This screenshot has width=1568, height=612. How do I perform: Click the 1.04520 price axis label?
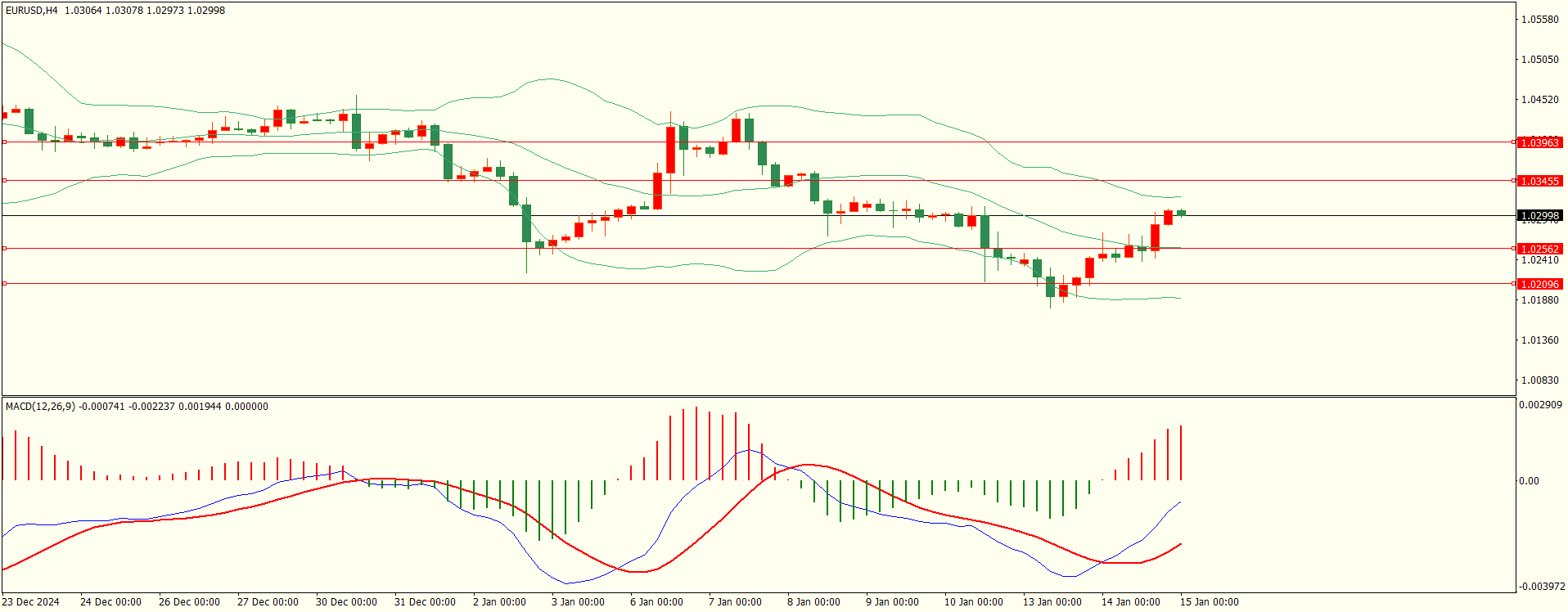tap(1540, 100)
